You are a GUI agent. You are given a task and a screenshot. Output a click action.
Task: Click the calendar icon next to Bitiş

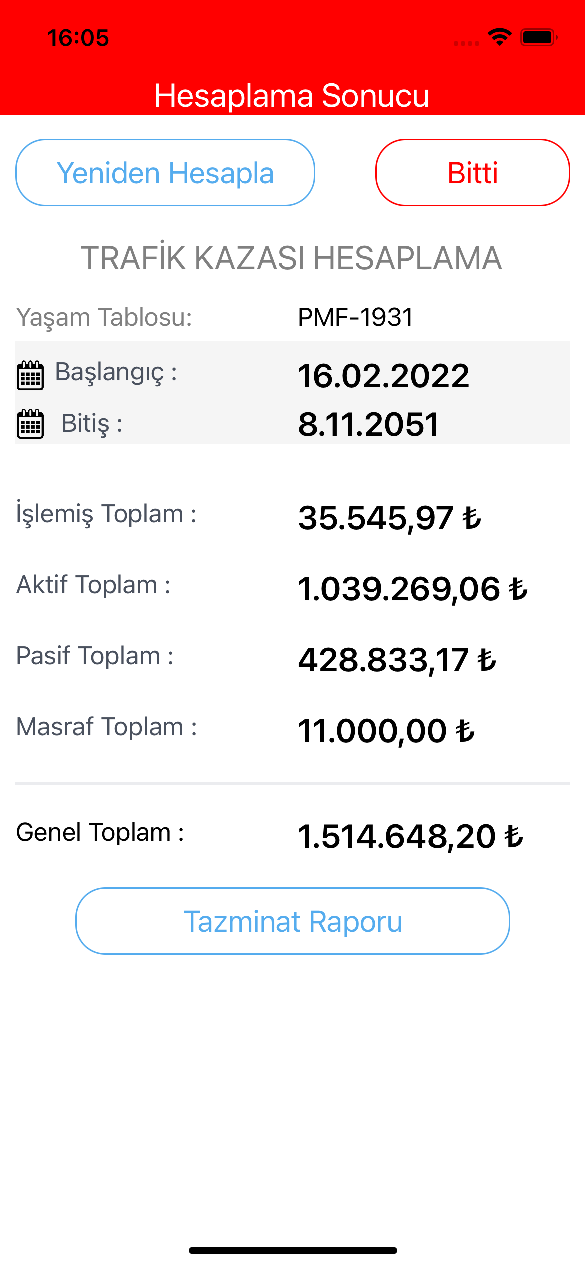pos(31,424)
